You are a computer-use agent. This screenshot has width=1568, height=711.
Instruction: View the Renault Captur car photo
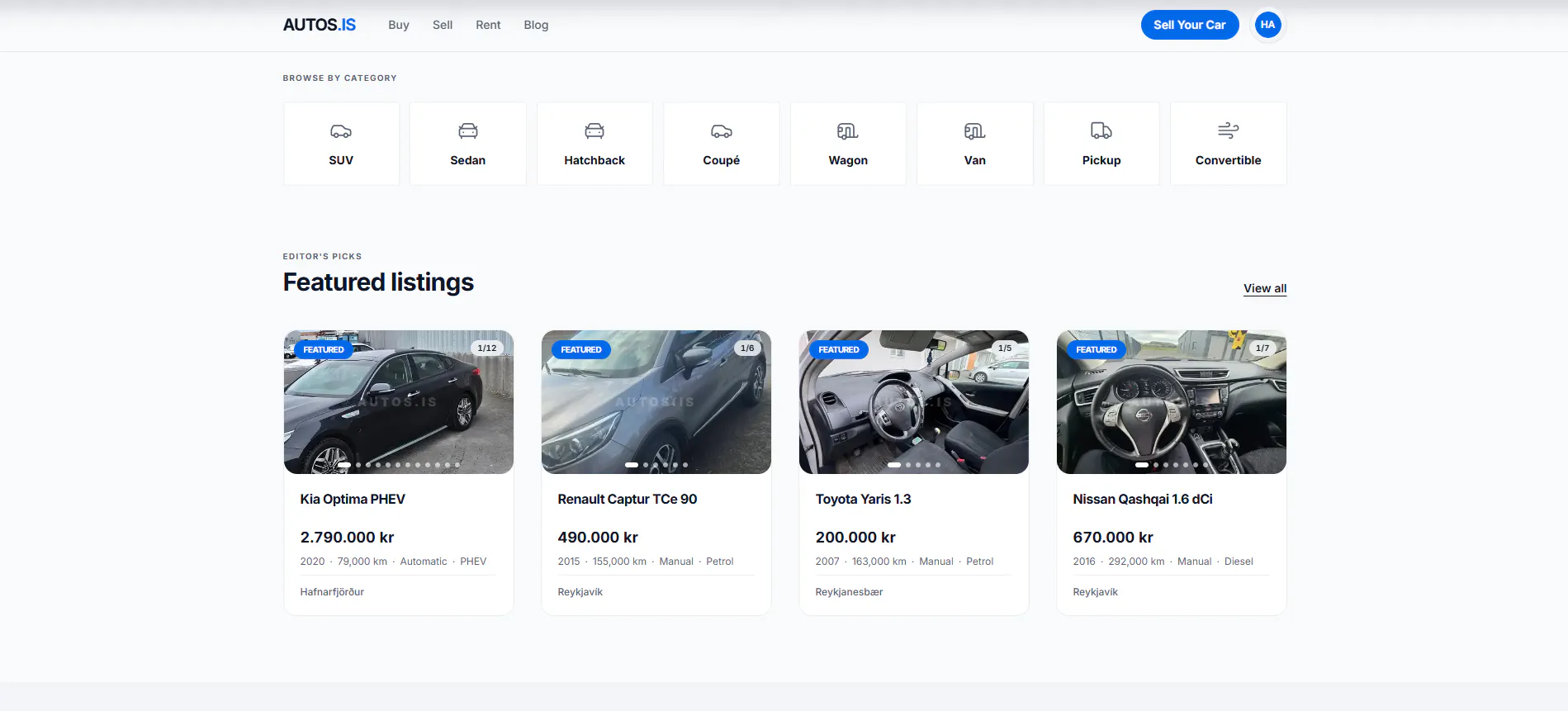[656, 402]
